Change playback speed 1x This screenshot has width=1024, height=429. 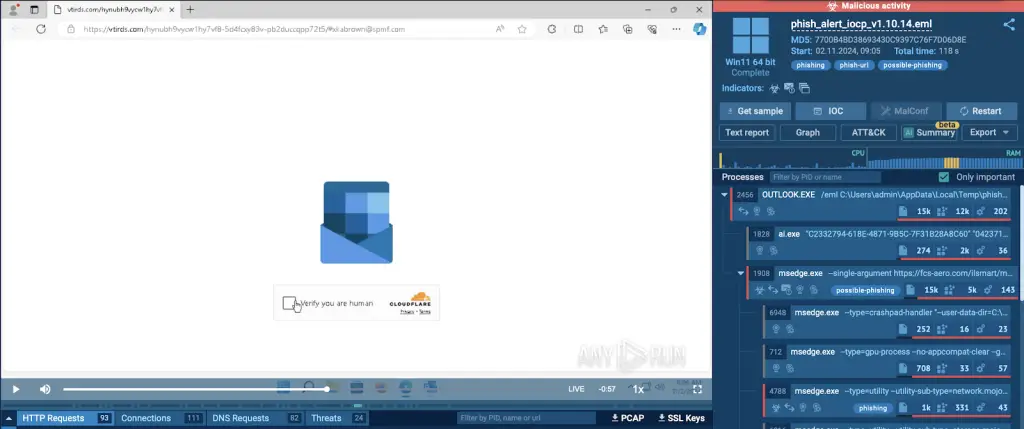point(638,389)
